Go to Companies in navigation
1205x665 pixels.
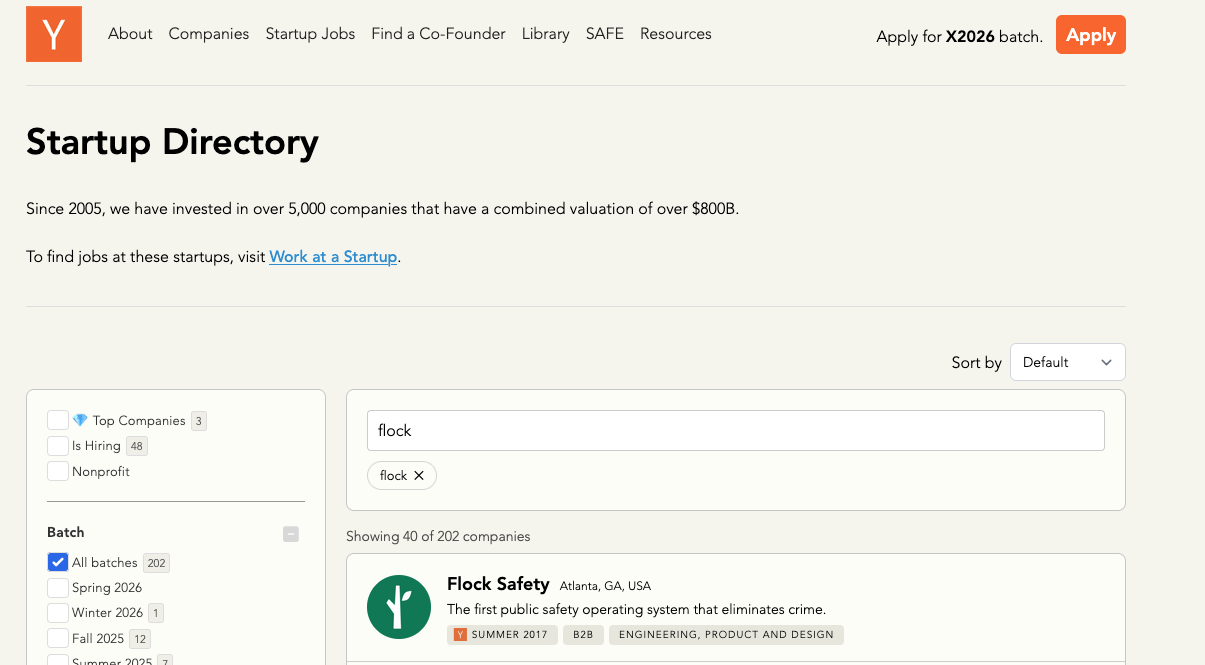tap(209, 34)
